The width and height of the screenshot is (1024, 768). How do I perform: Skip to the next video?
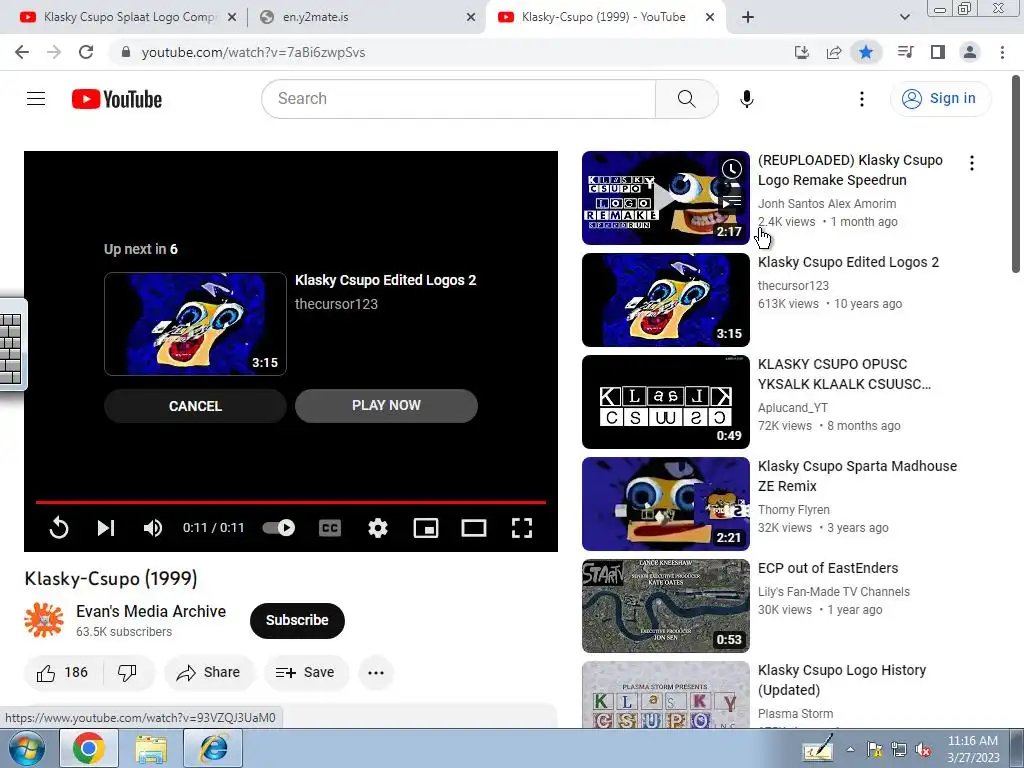(106, 528)
